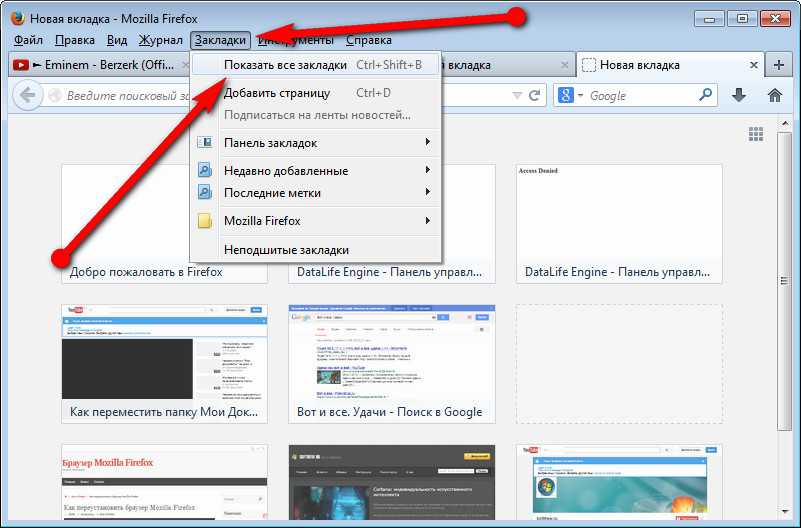Open the Браузер Mozilla Firefox tile
The width and height of the screenshot is (801, 528).
coord(164,482)
